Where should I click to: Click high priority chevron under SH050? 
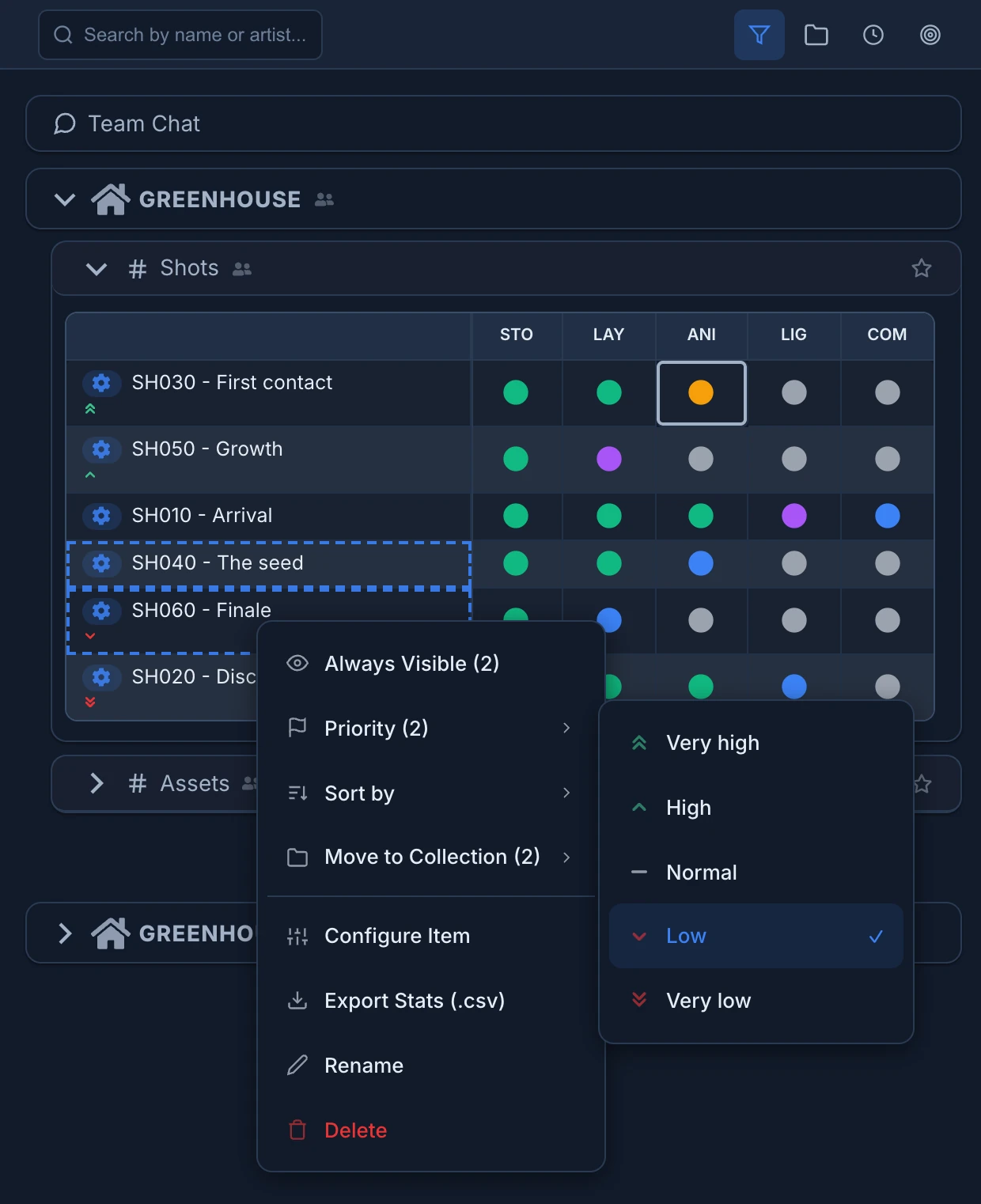click(90, 475)
